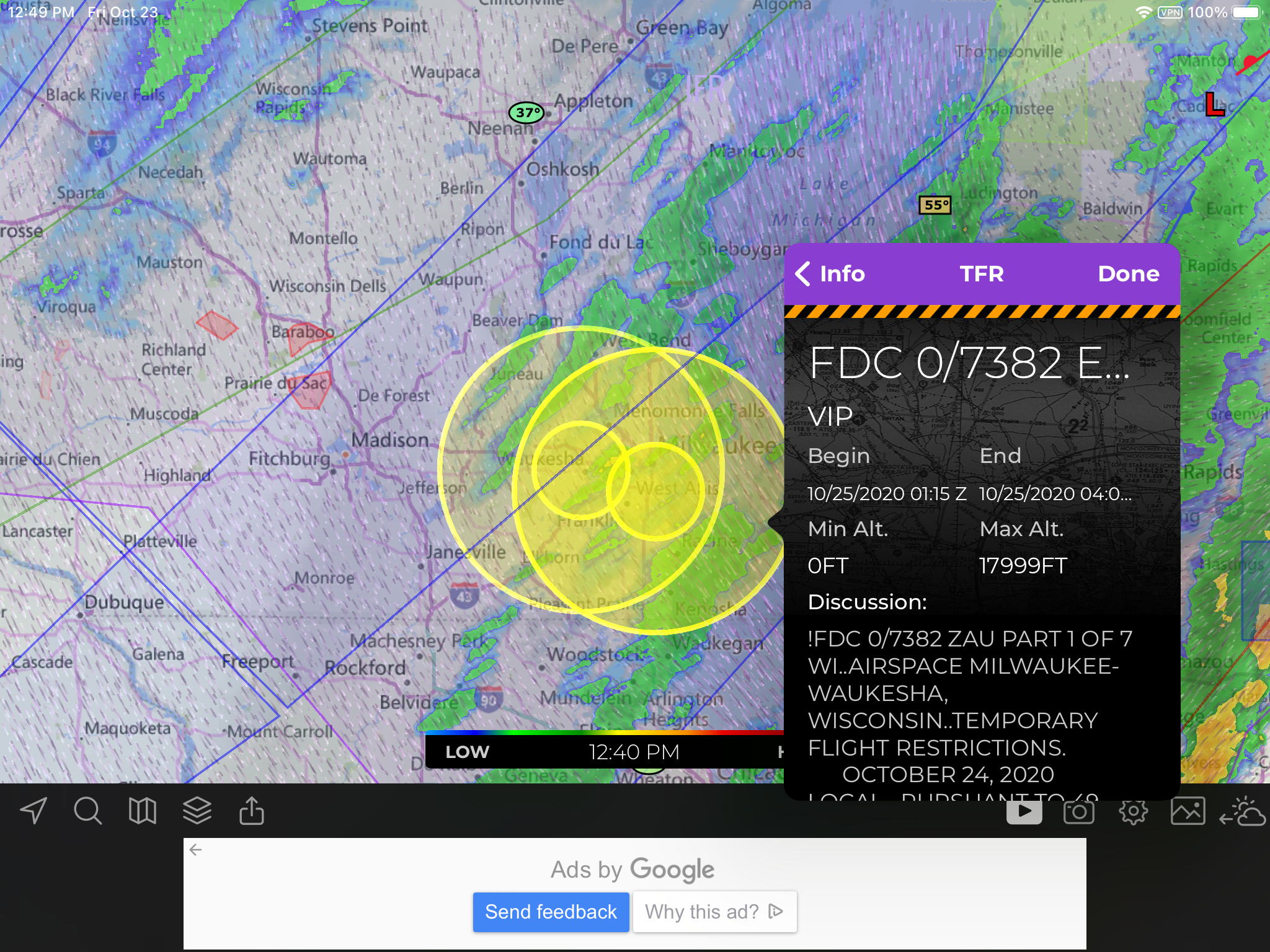
Task: Tap the Begin time 10/25/2020 01:15 Z
Action: pyautogui.click(x=887, y=493)
